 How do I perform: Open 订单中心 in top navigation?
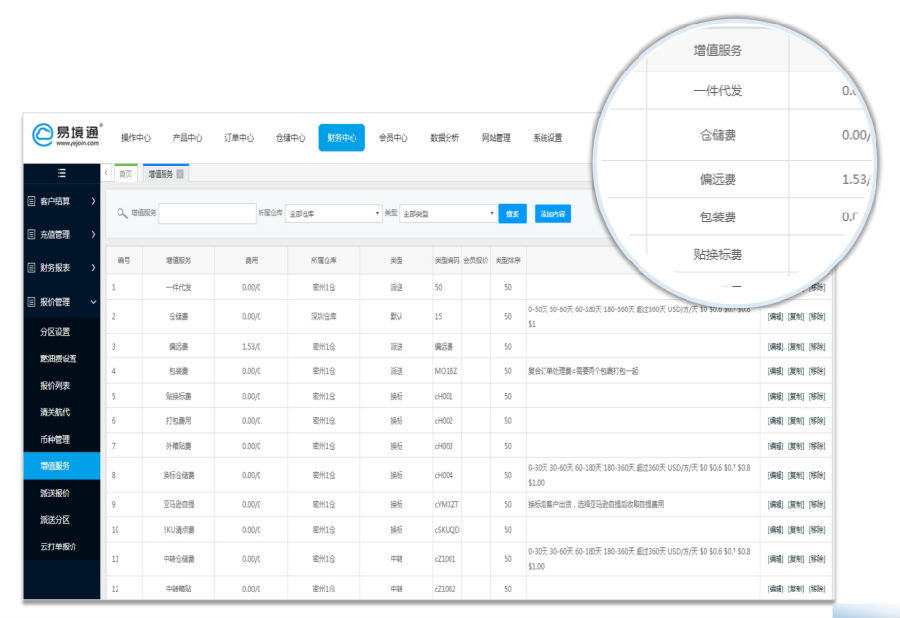tap(239, 138)
